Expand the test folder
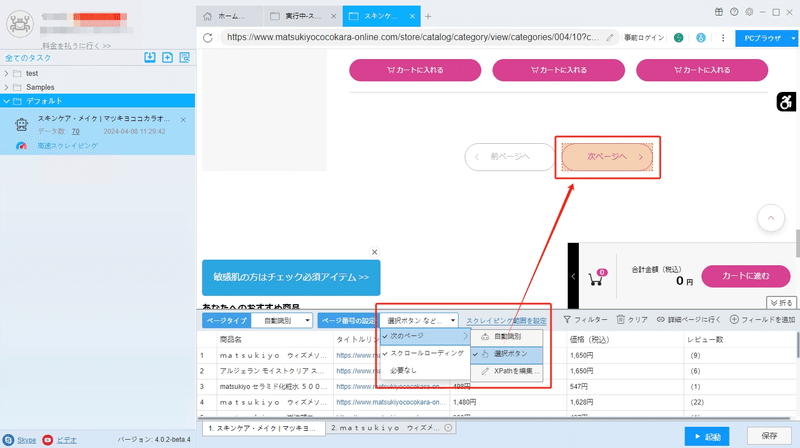 [6, 73]
